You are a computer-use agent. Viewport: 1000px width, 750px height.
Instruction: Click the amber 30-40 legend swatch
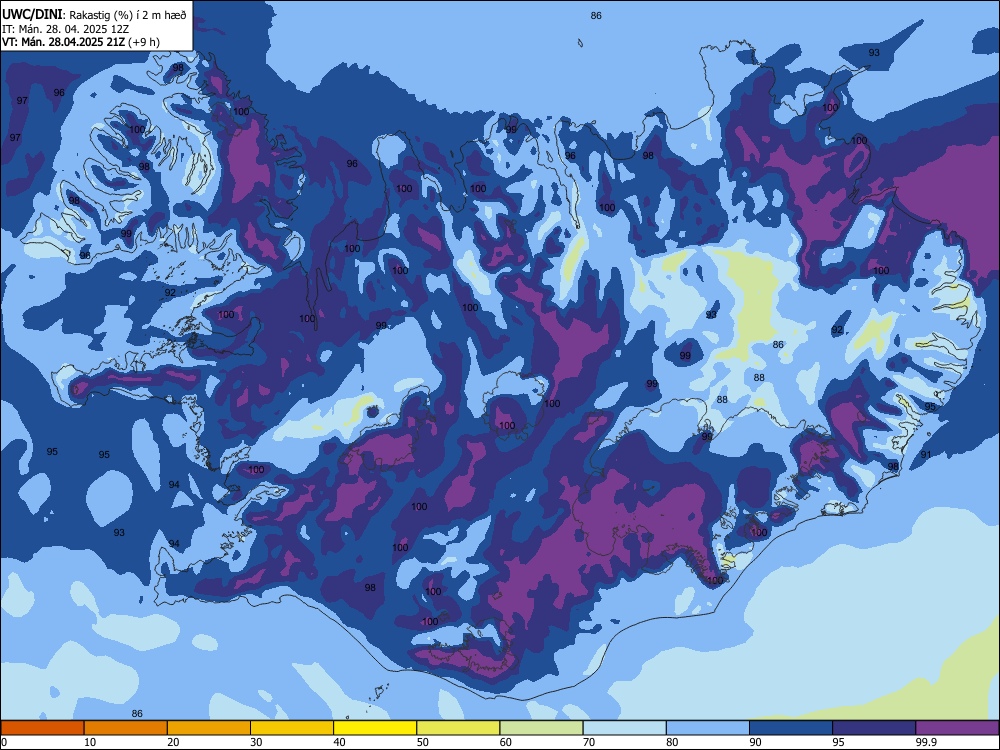pyautogui.click(x=292, y=728)
